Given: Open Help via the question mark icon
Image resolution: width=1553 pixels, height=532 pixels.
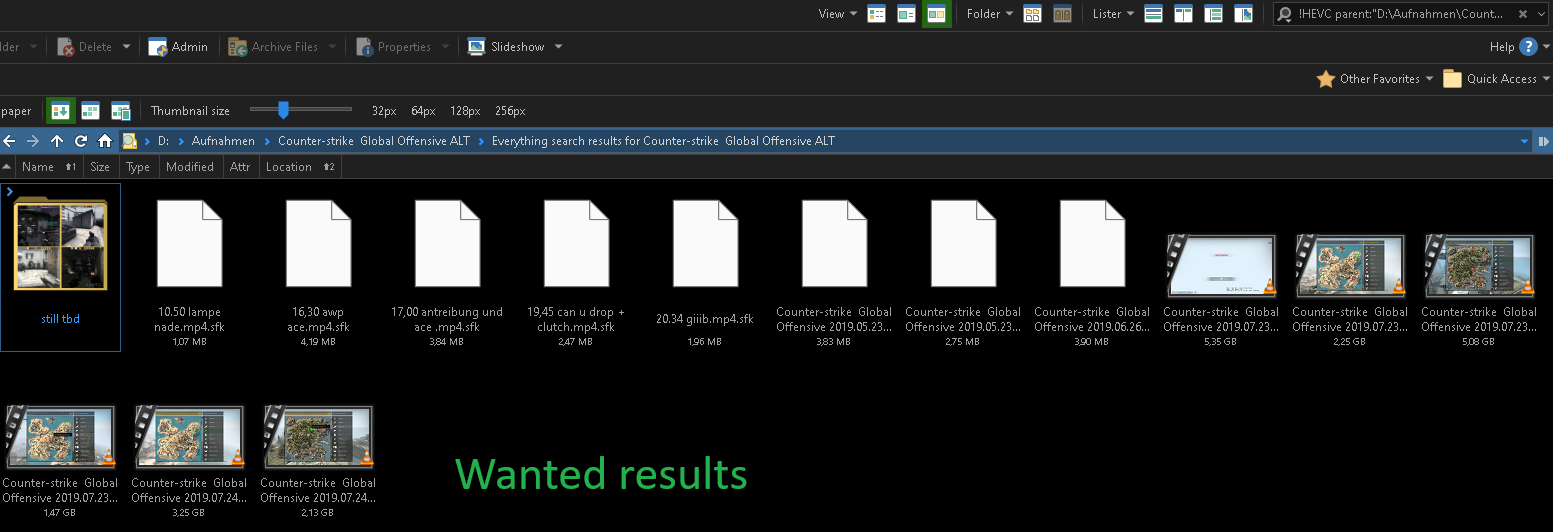Looking at the screenshot, I should coord(1528,47).
